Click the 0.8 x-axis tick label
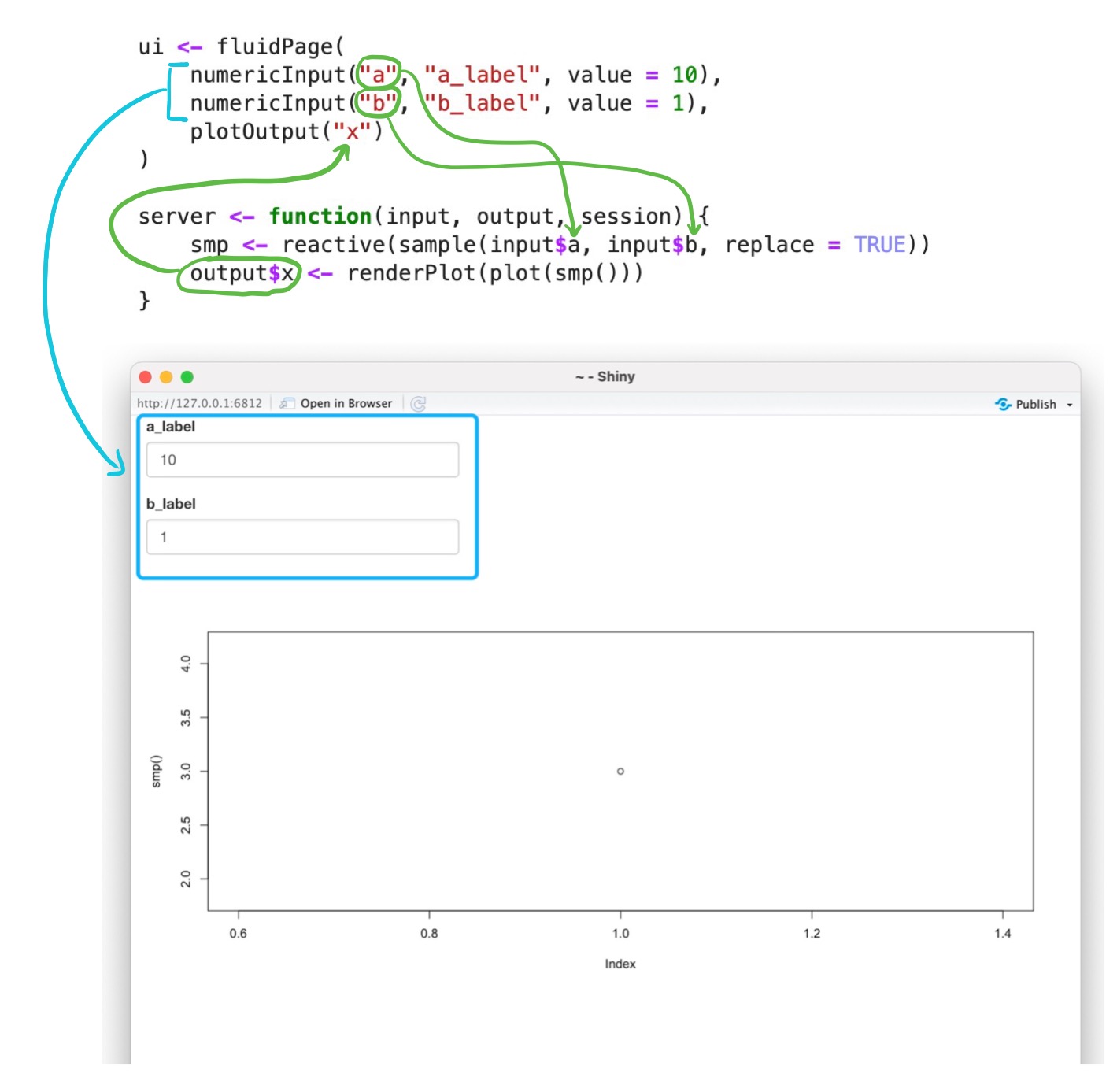 coord(429,934)
